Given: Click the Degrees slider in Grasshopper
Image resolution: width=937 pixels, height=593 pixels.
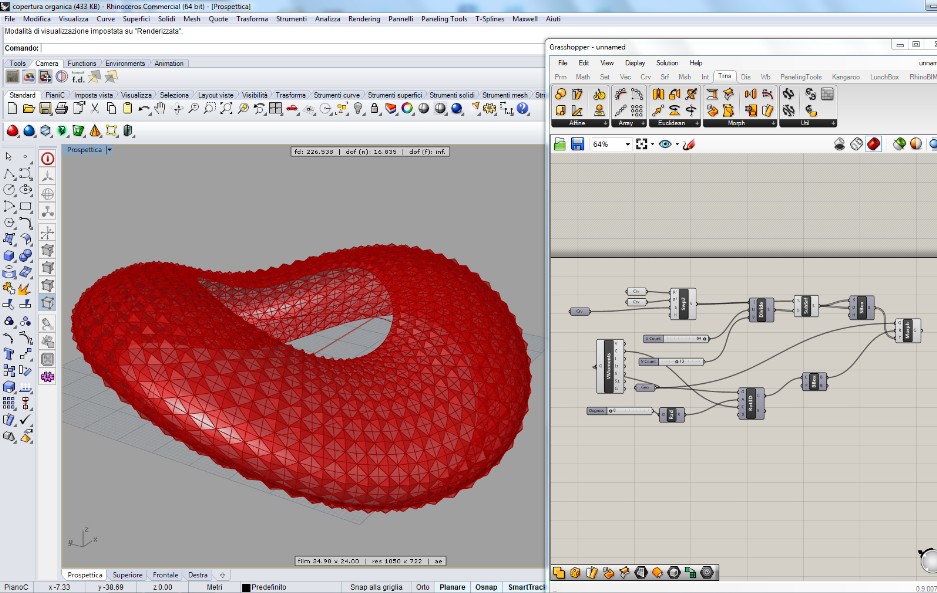Looking at the screenshot, I should point(620,411).
